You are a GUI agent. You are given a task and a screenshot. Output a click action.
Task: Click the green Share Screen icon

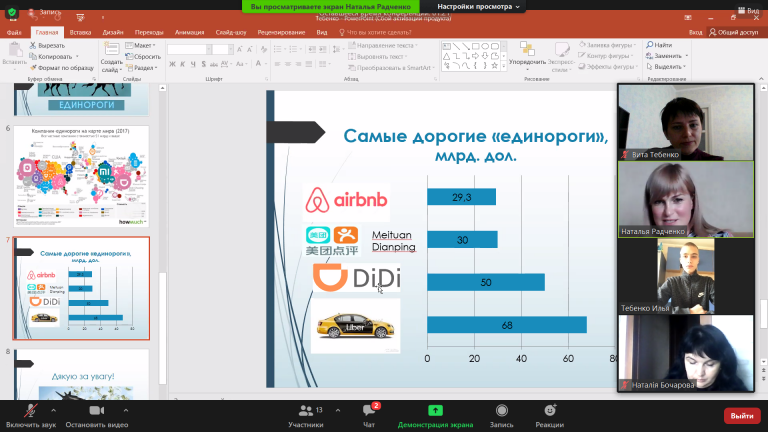pyautogui.click(x=435, y=410)
